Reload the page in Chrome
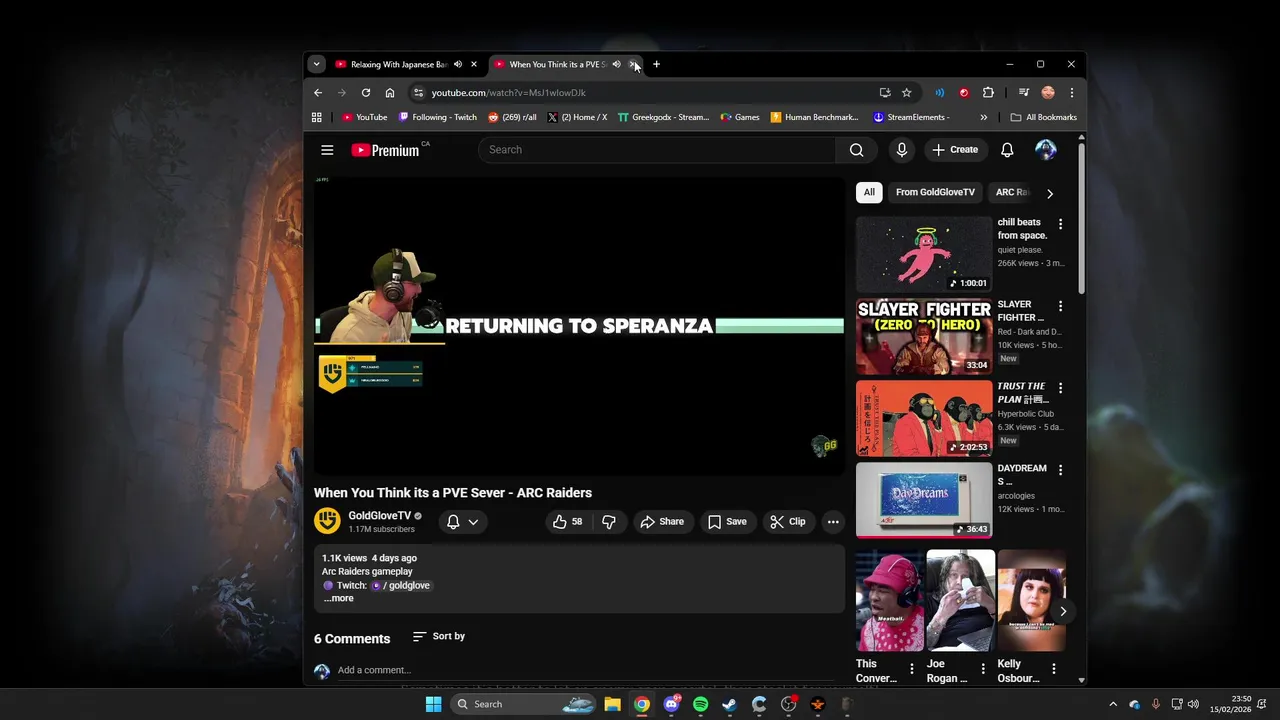Screen dimensions: 1280x720 coord(366,93)
